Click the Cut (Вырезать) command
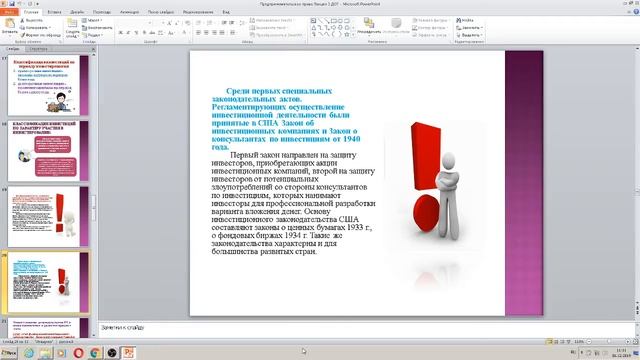Screen dimensions: 640x360 point(31,20)
